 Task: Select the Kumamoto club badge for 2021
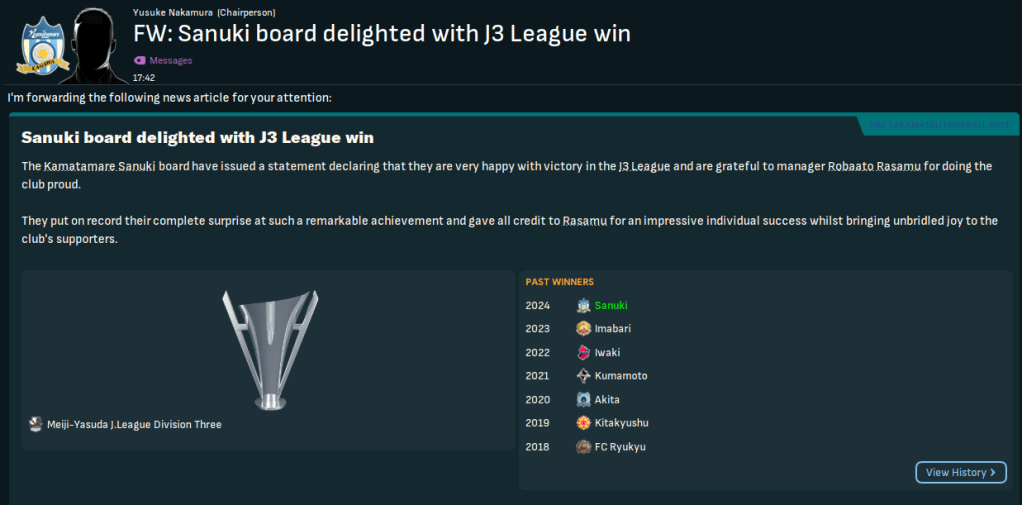(x=584, y=376)
